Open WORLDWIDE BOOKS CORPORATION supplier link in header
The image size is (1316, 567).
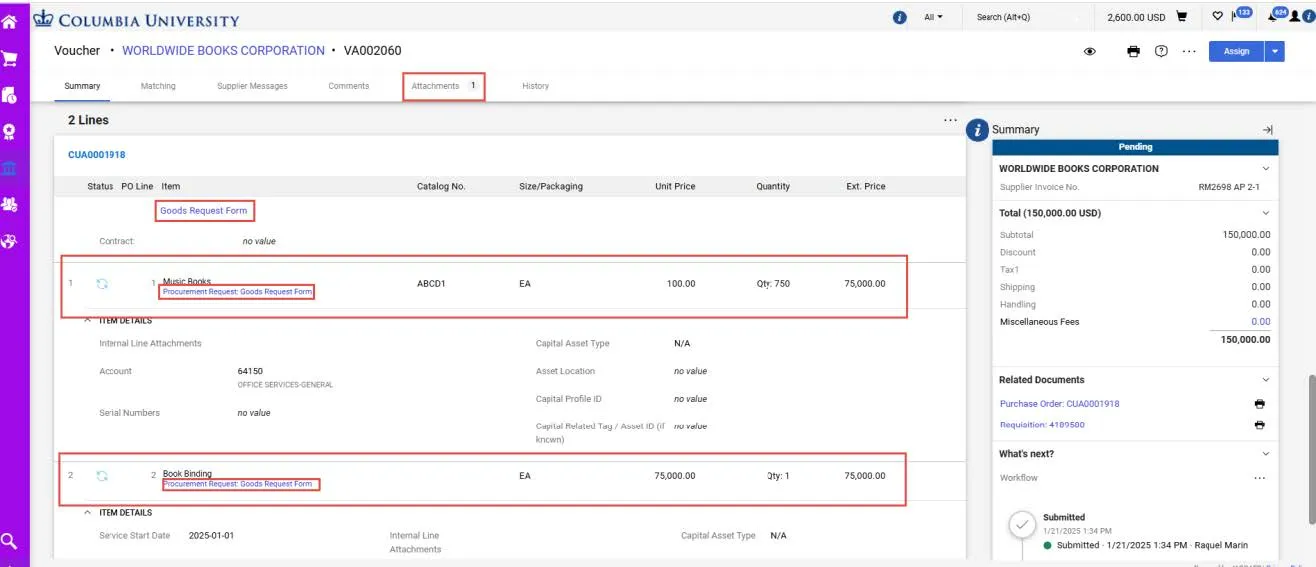pyautogui.click(x=223, y=51)
